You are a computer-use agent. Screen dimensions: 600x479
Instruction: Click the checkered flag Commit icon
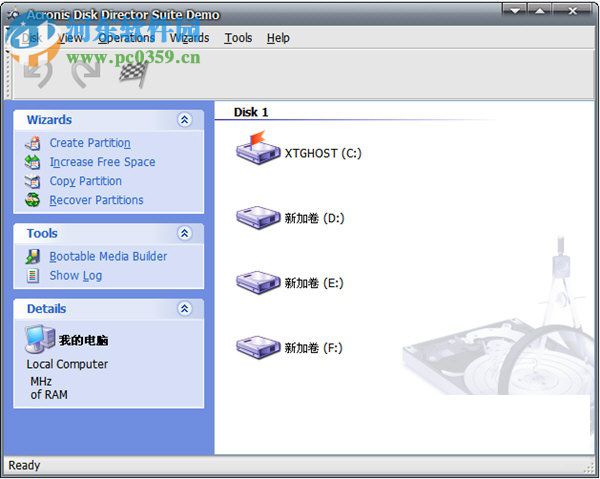pos(134,74)
